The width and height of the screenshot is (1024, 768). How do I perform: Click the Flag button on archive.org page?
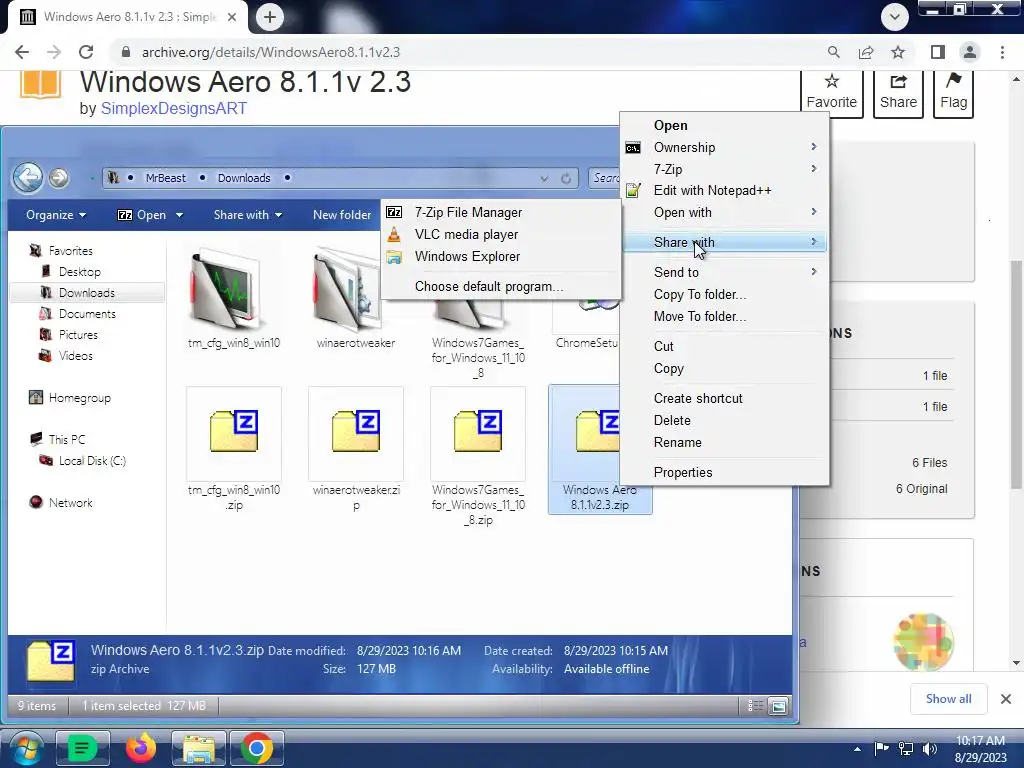tap(953, 92)
